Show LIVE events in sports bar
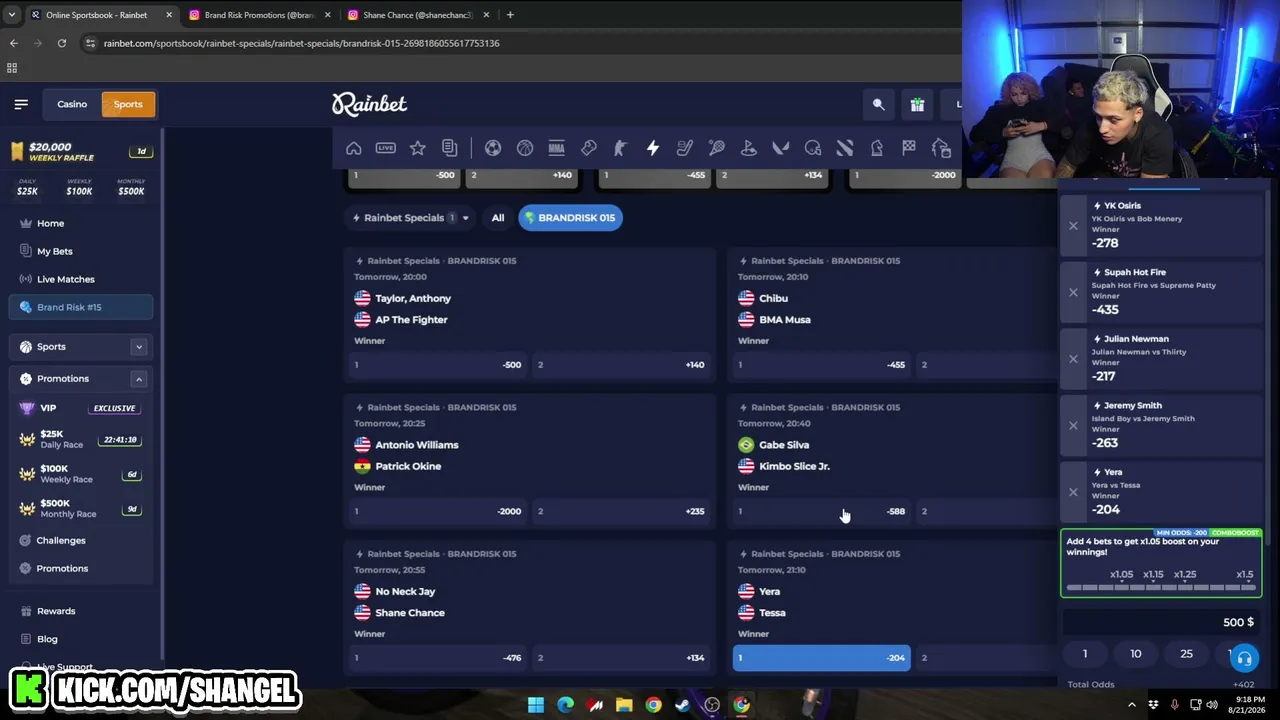 pyautogui.click(x=386, y=148)
